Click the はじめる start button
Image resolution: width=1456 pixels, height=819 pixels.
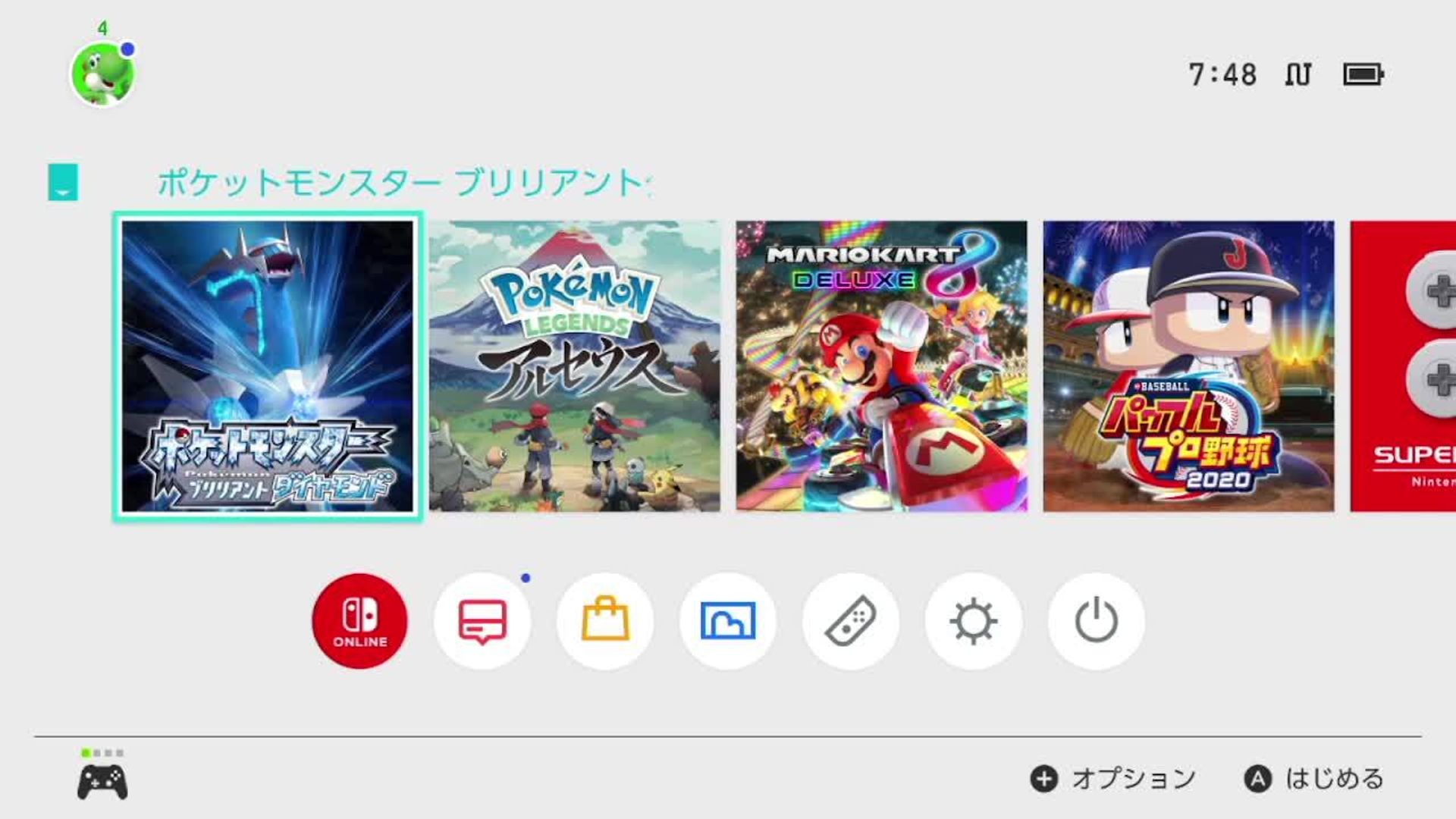1315,779
